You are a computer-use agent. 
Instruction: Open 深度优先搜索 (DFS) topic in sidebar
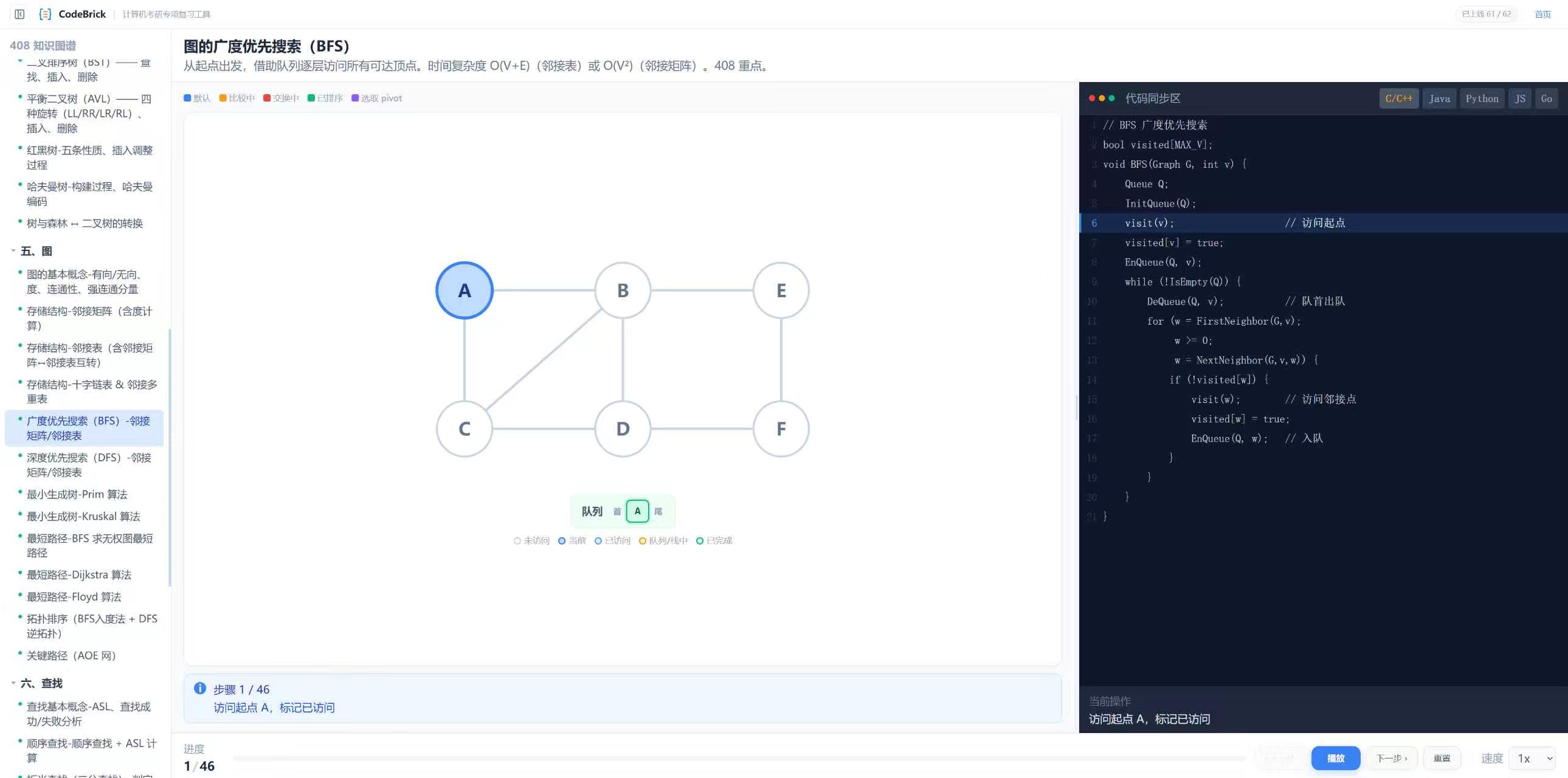[89, 465]
